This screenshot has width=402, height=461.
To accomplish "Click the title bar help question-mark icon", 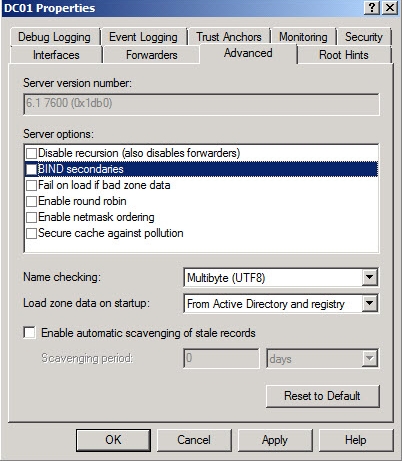I will coord(372,7).
